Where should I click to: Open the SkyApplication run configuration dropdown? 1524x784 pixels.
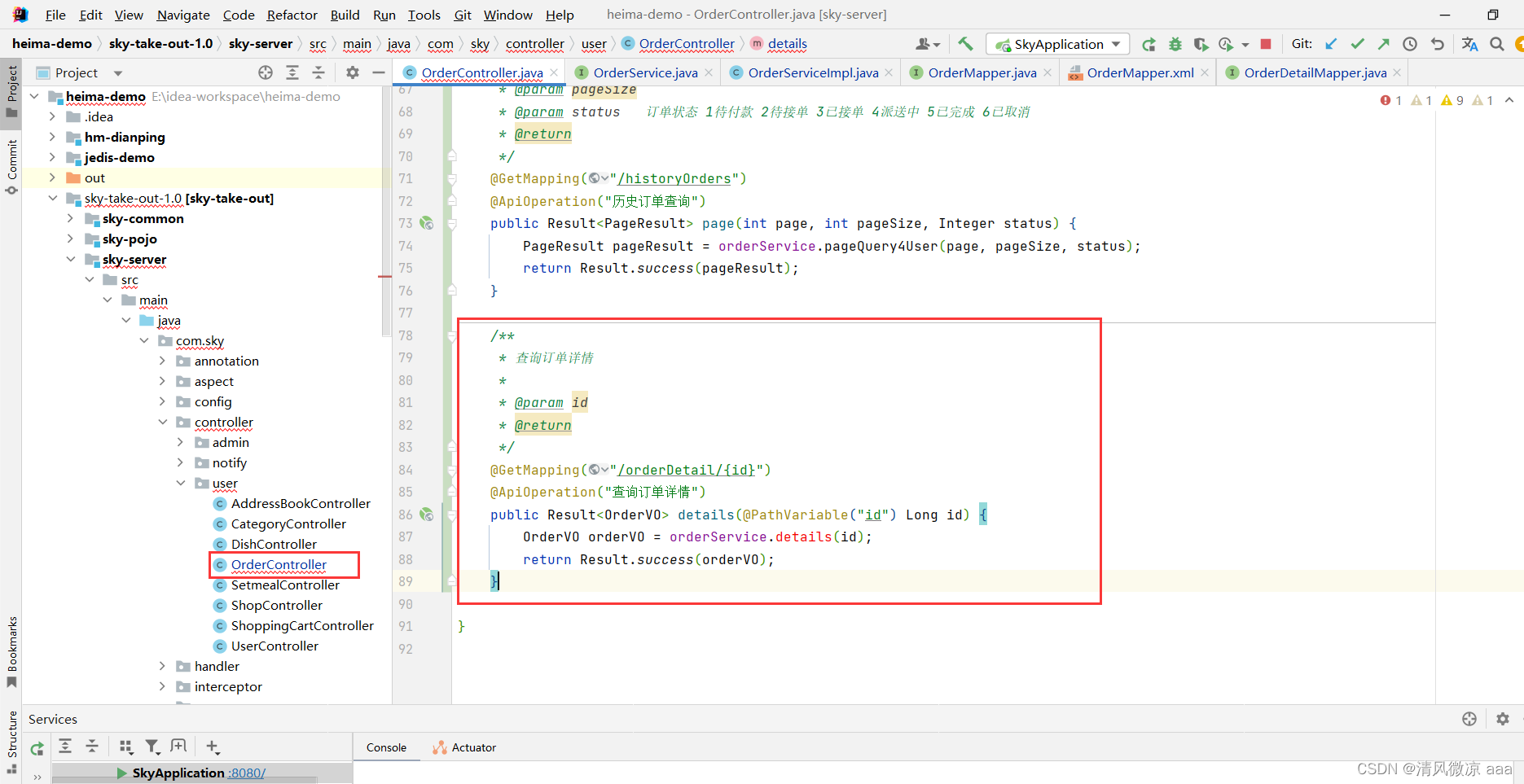pos(1058,44)
